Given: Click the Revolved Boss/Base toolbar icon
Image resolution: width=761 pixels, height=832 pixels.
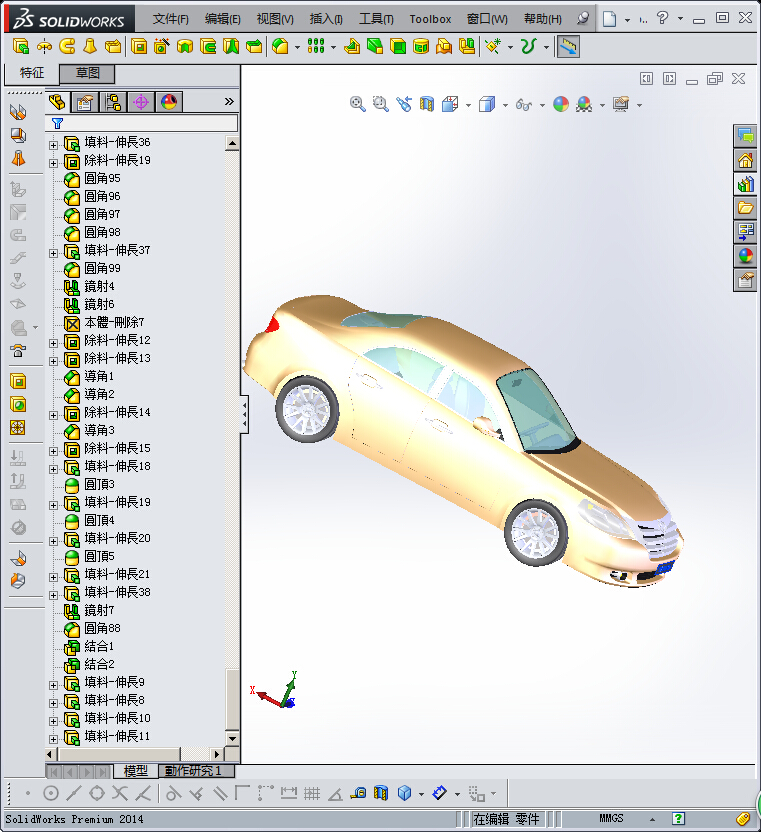Looking at the screenshot, I should (x=44, y=47).
